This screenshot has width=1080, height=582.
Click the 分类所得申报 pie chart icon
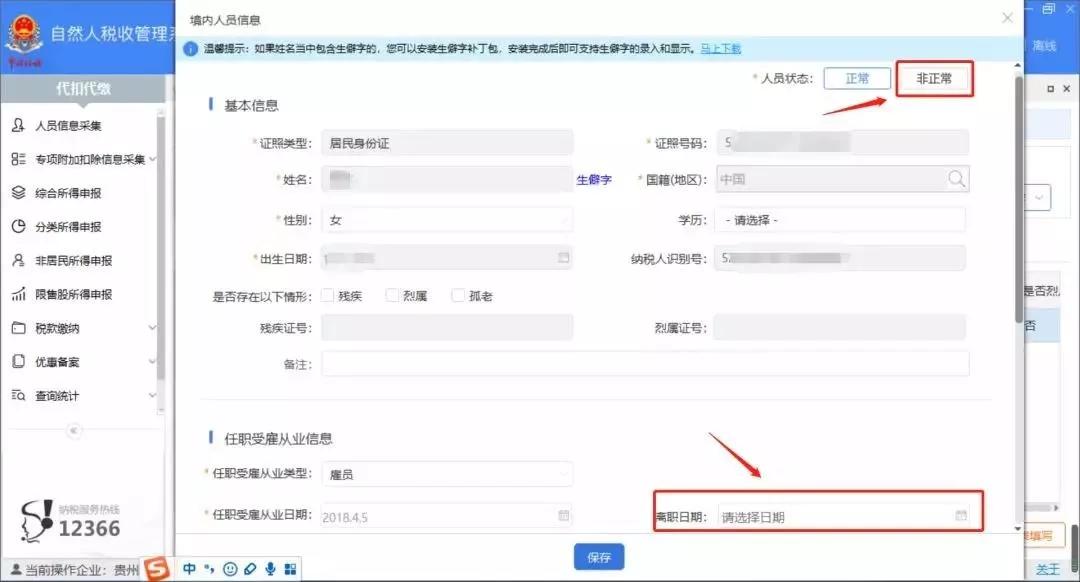[x=19, y=227]
